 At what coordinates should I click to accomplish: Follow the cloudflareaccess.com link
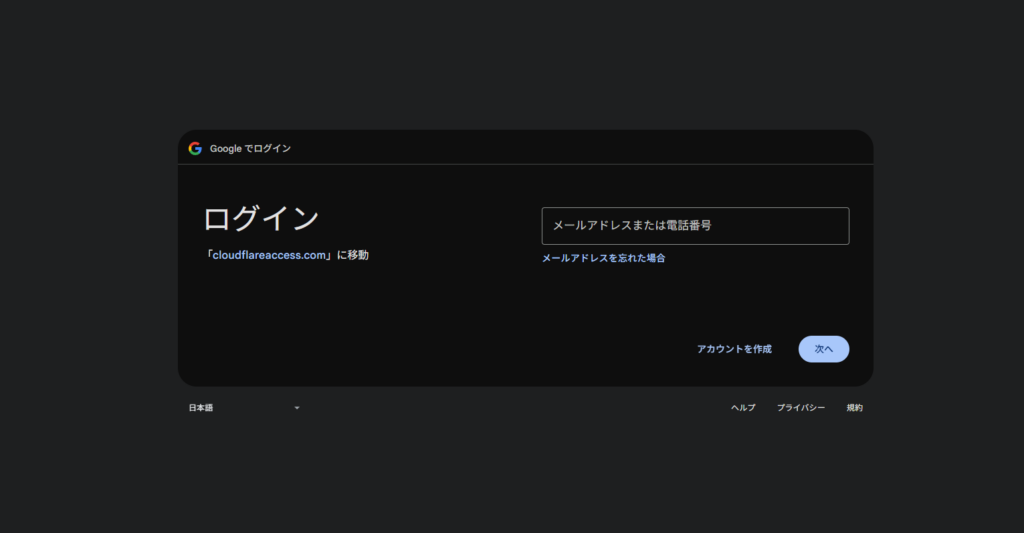[268, 255]
